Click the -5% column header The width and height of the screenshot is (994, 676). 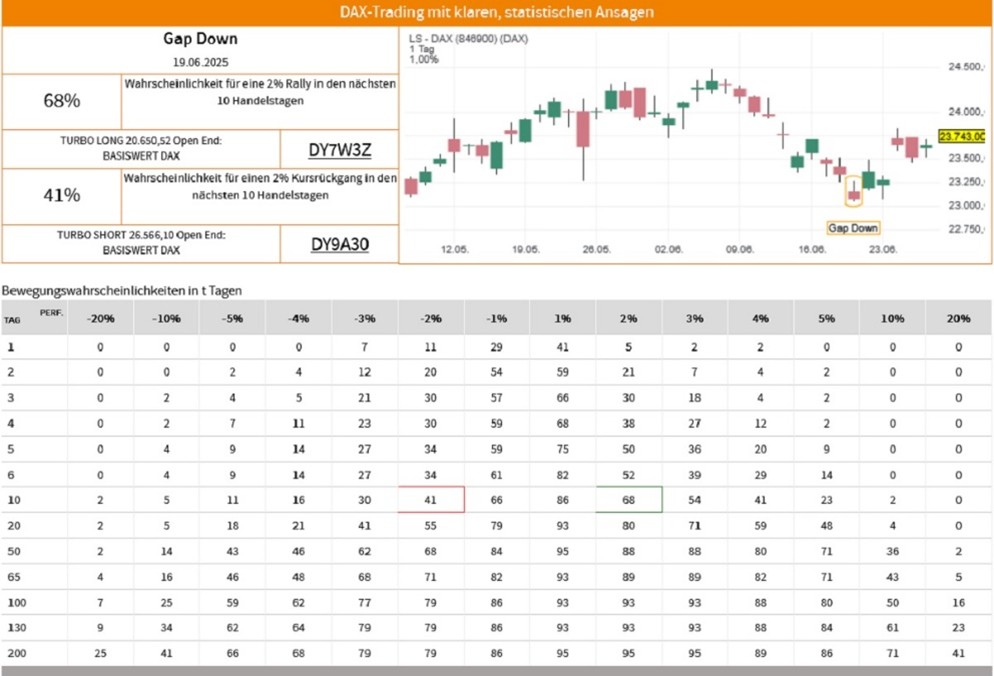(x=233, y=318)
